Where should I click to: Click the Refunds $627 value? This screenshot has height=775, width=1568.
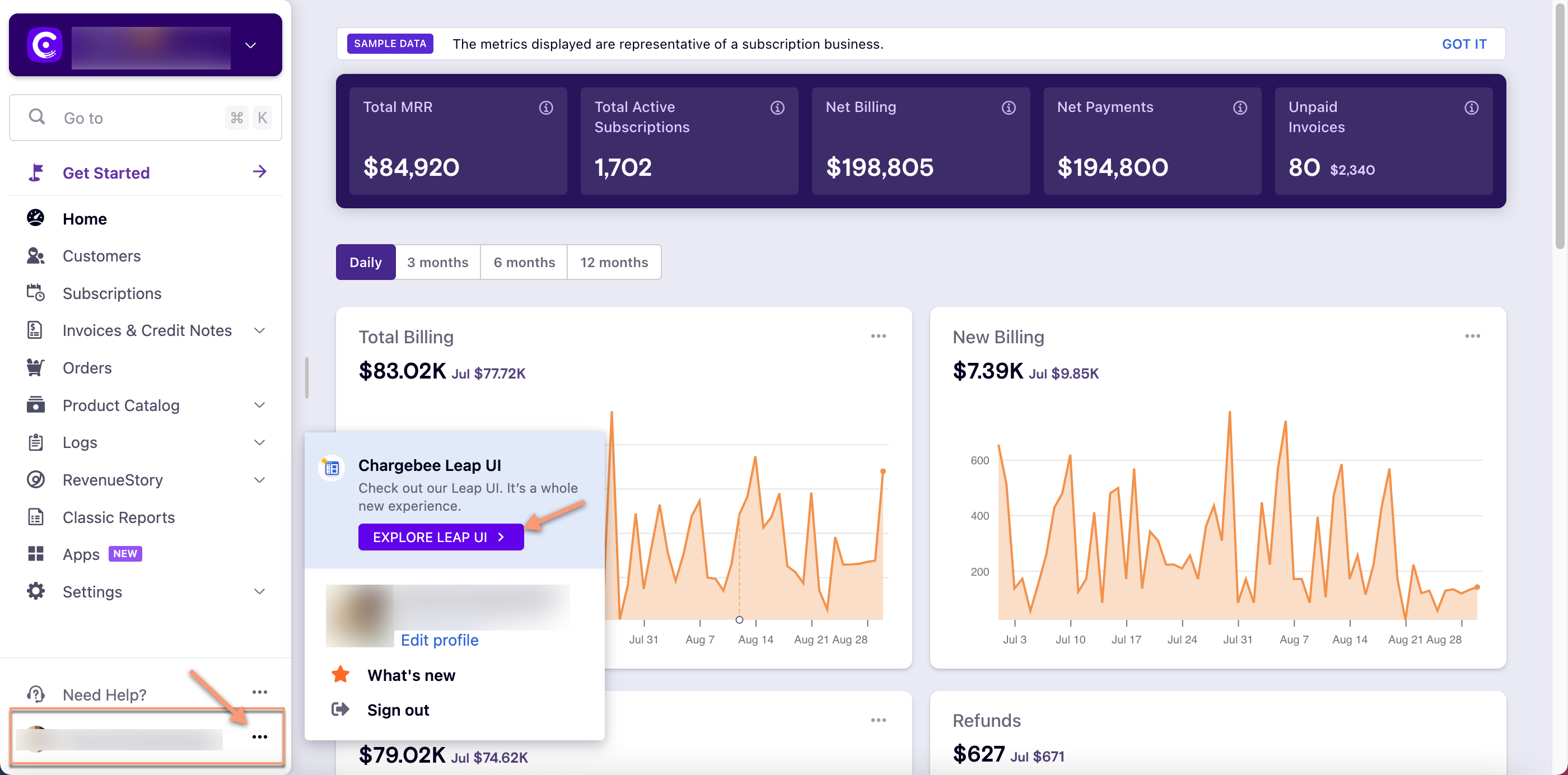979,754
